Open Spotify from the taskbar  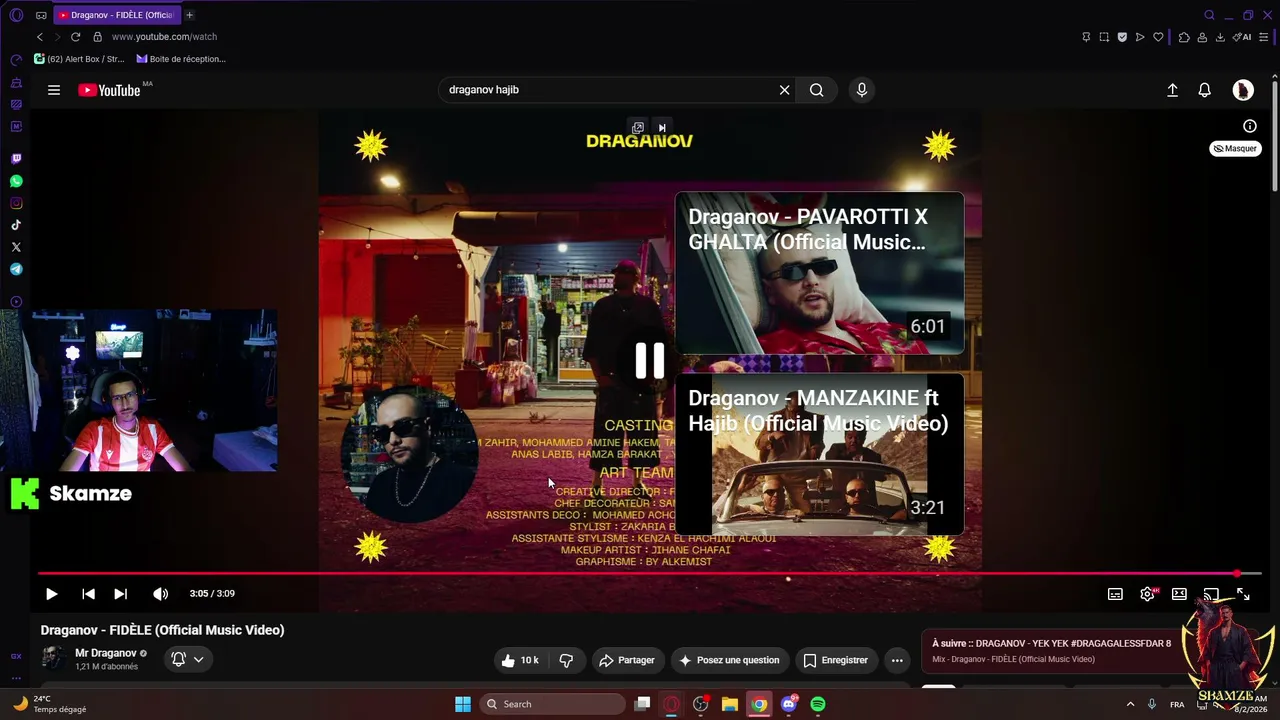pyautogui.click(x=818, y=704)
